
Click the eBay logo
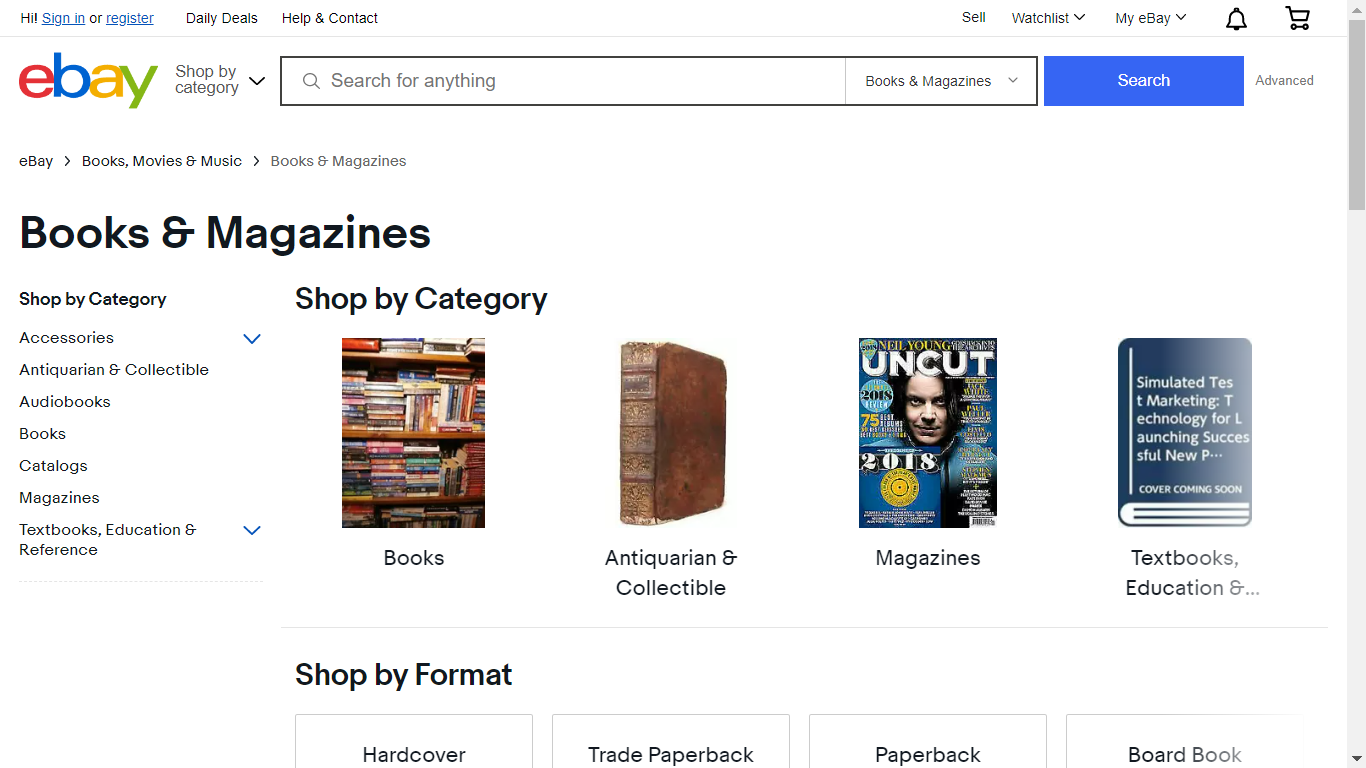coord(88,80)
